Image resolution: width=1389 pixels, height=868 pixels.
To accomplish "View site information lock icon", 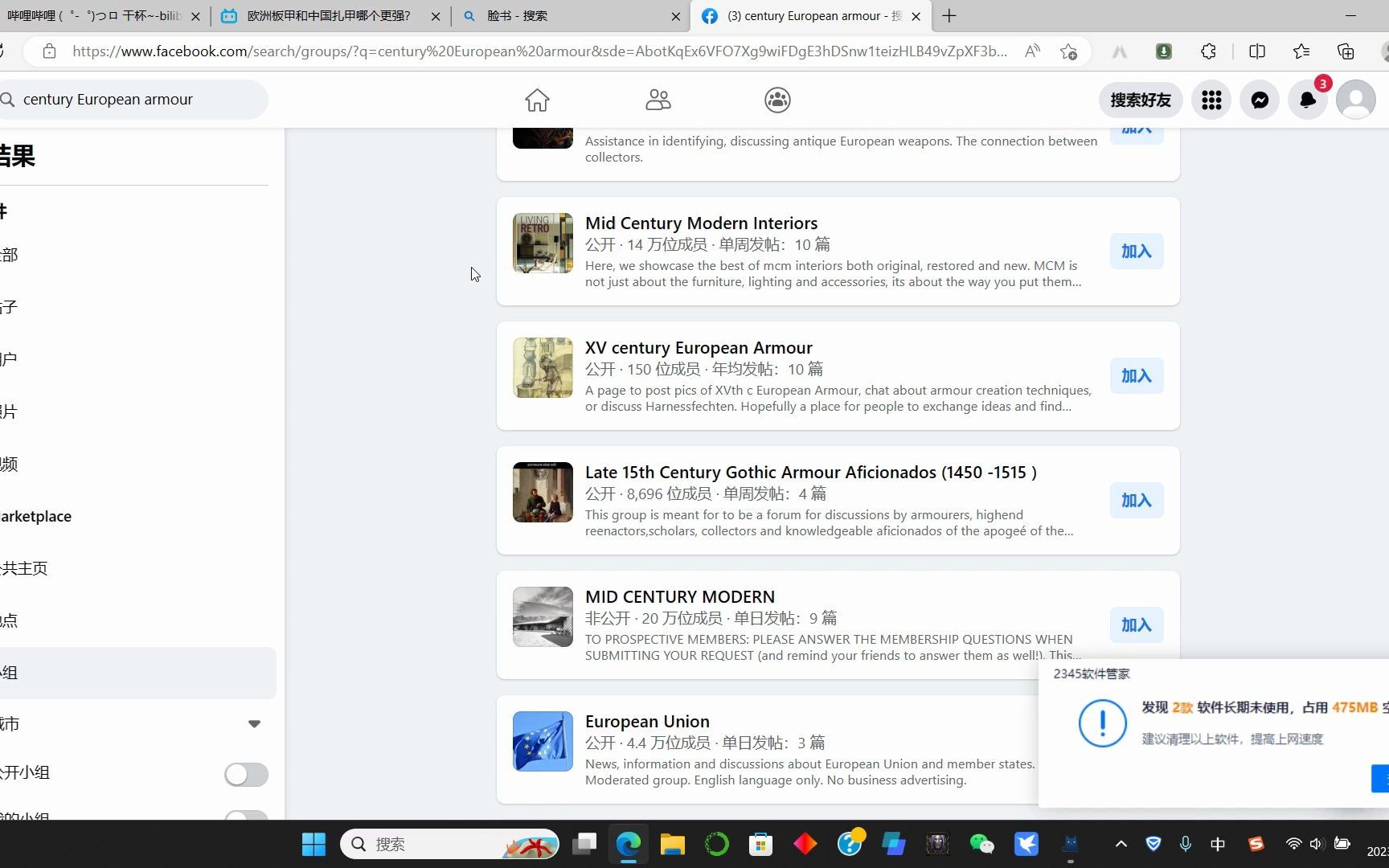I will click(x=49, y=51).
